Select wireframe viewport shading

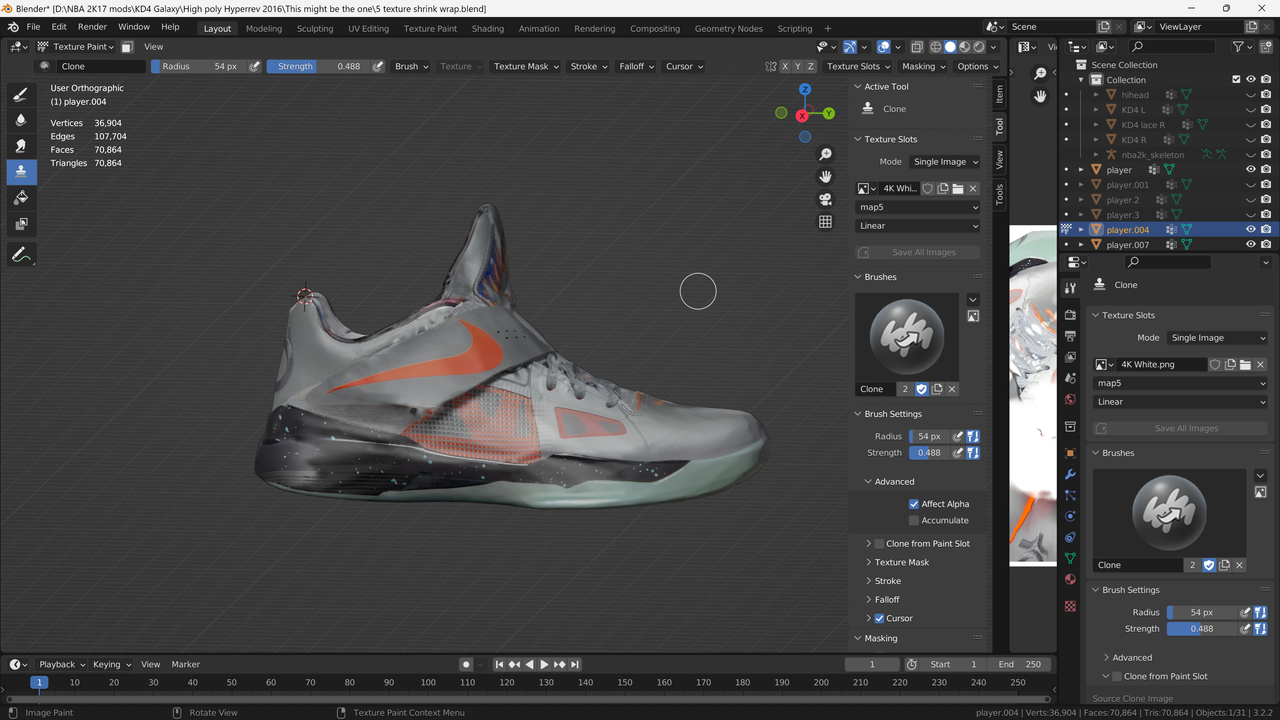pyautogui.click(x=936, y=47)
